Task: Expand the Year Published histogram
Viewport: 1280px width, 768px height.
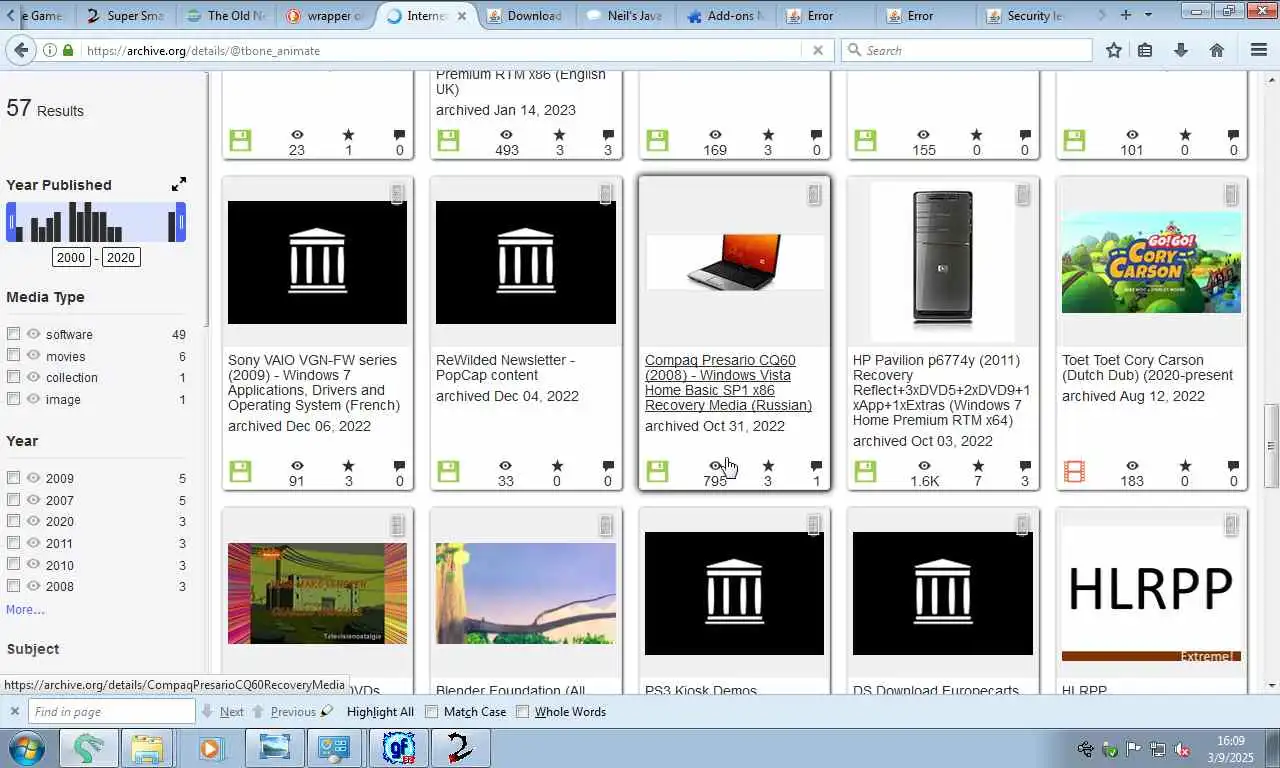Action: click(178, 184)
